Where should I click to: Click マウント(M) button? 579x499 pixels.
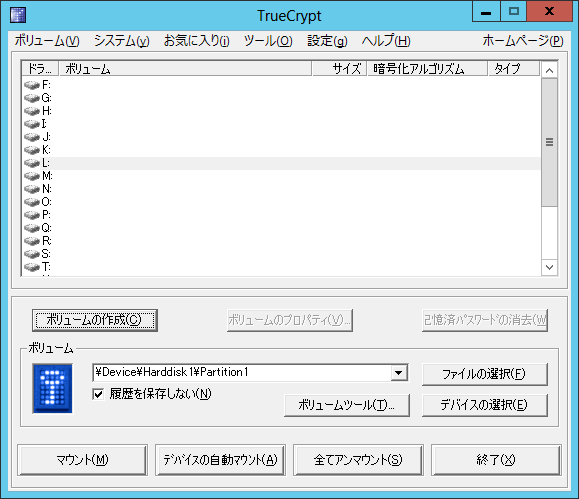pos(82,460)
